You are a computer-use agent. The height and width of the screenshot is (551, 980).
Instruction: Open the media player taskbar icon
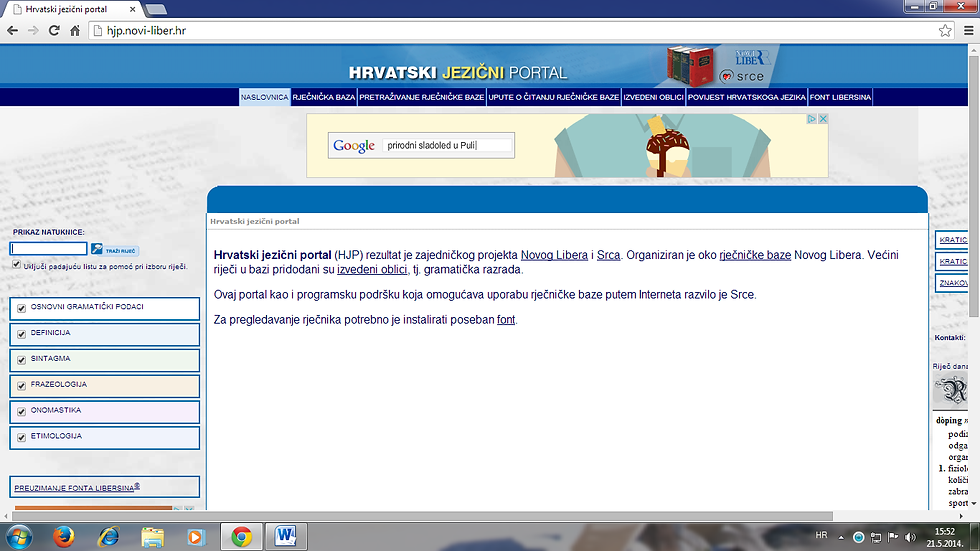(196, 537)
